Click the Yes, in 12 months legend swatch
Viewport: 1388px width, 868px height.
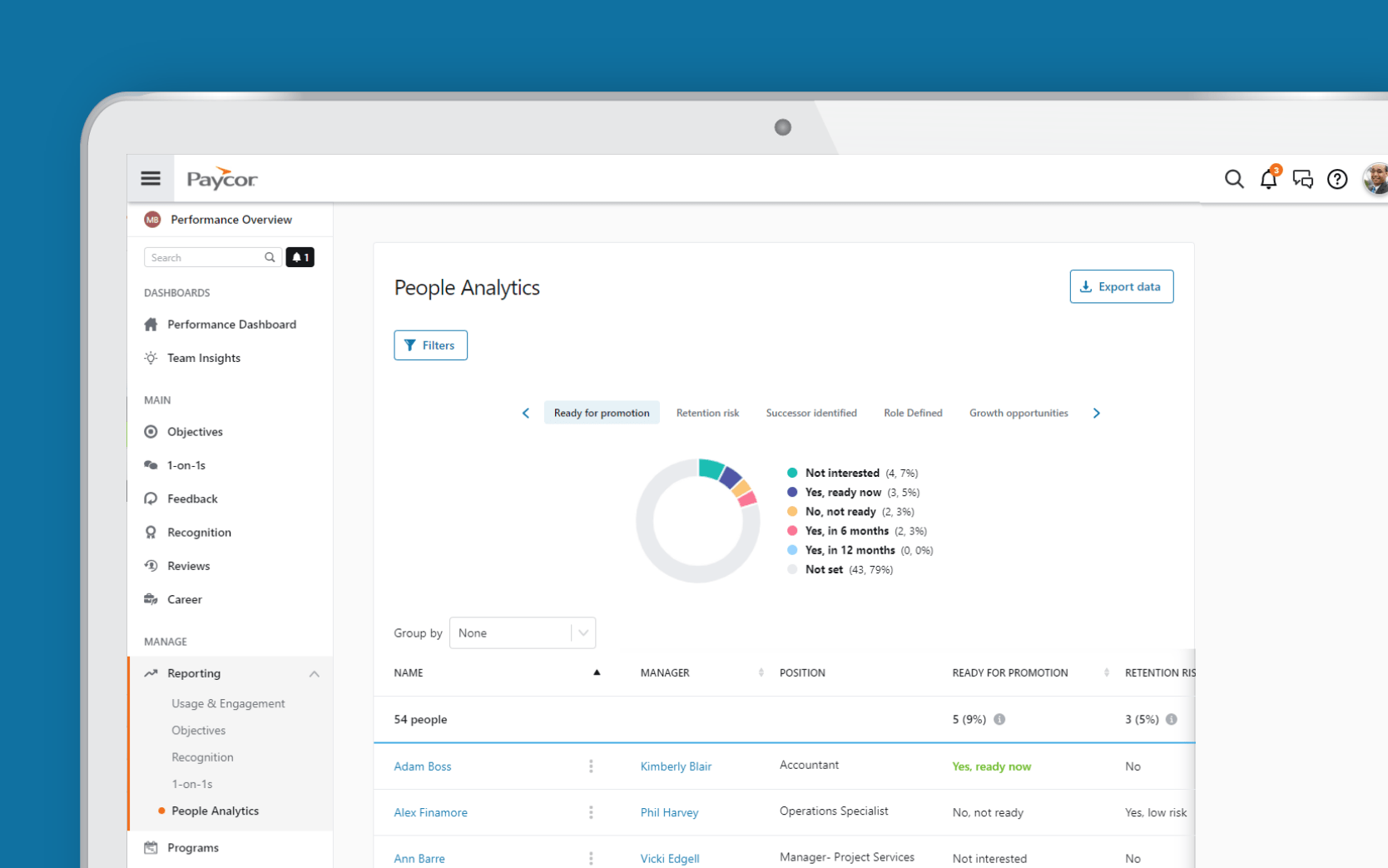(792, 550)
